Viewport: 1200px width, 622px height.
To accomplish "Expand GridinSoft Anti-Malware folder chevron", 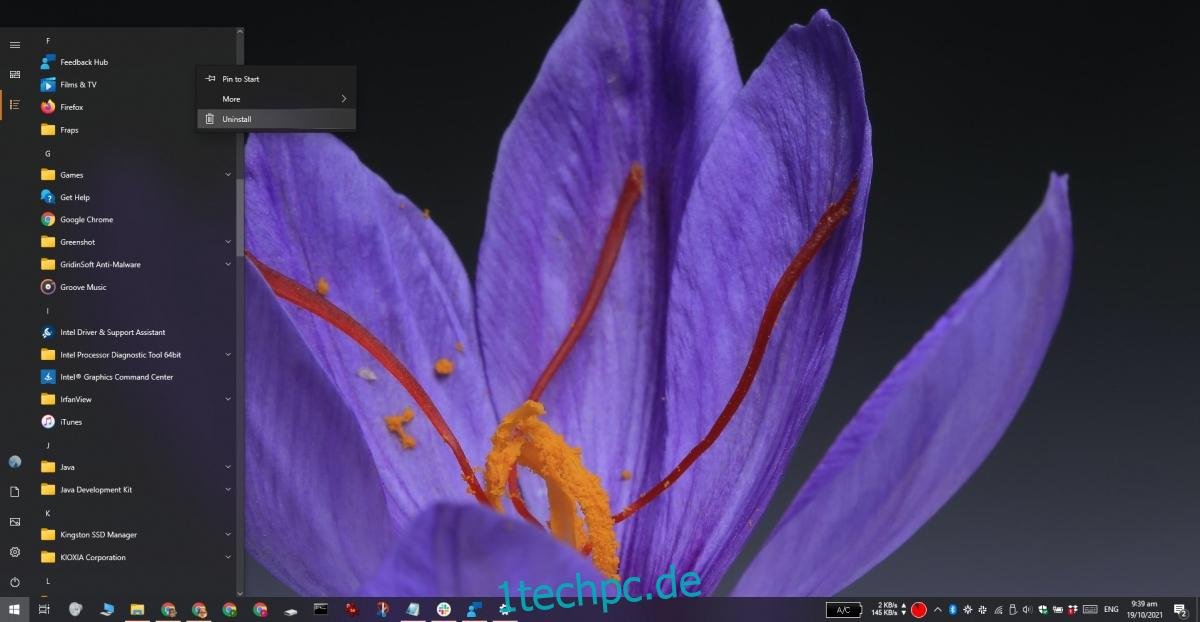I will tap(228, 264).
